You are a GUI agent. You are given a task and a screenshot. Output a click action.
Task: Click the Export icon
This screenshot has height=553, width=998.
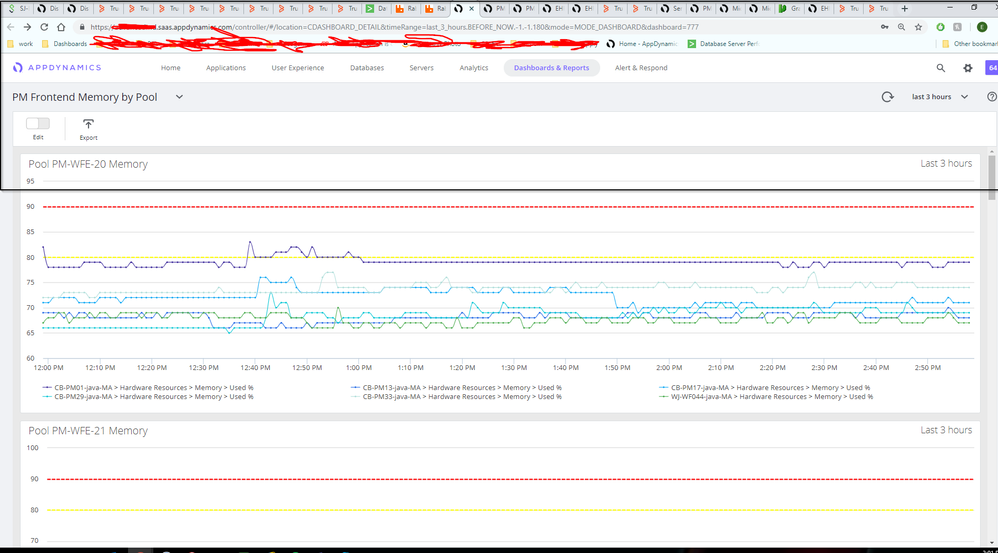pyautogui.click(x=88, y=125)
